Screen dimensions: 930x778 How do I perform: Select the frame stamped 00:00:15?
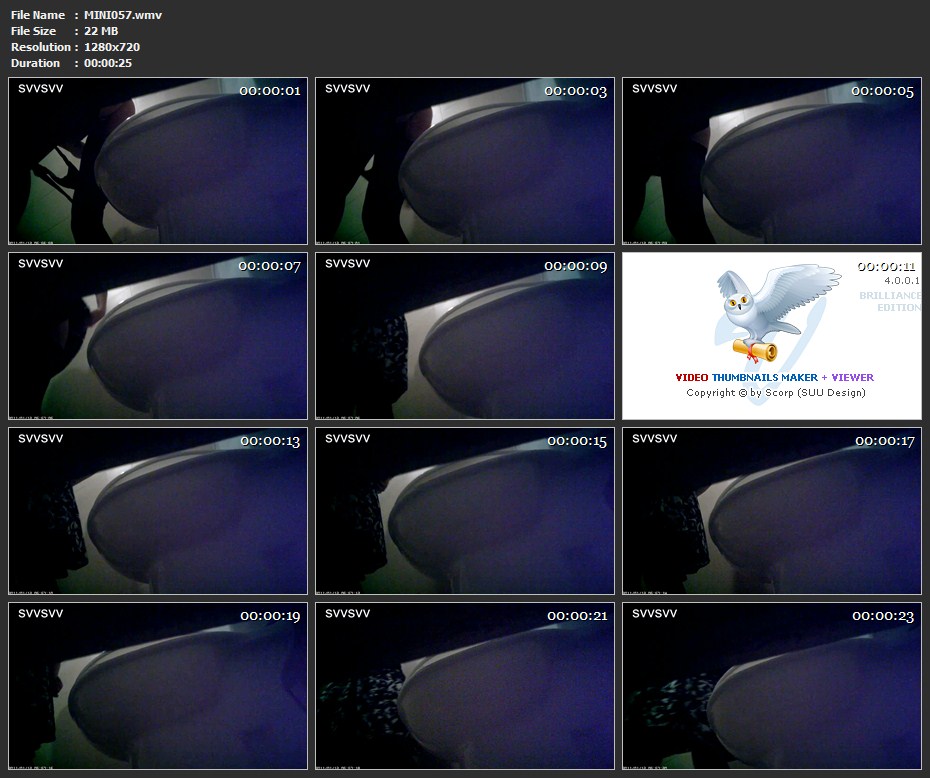point(465,511)
